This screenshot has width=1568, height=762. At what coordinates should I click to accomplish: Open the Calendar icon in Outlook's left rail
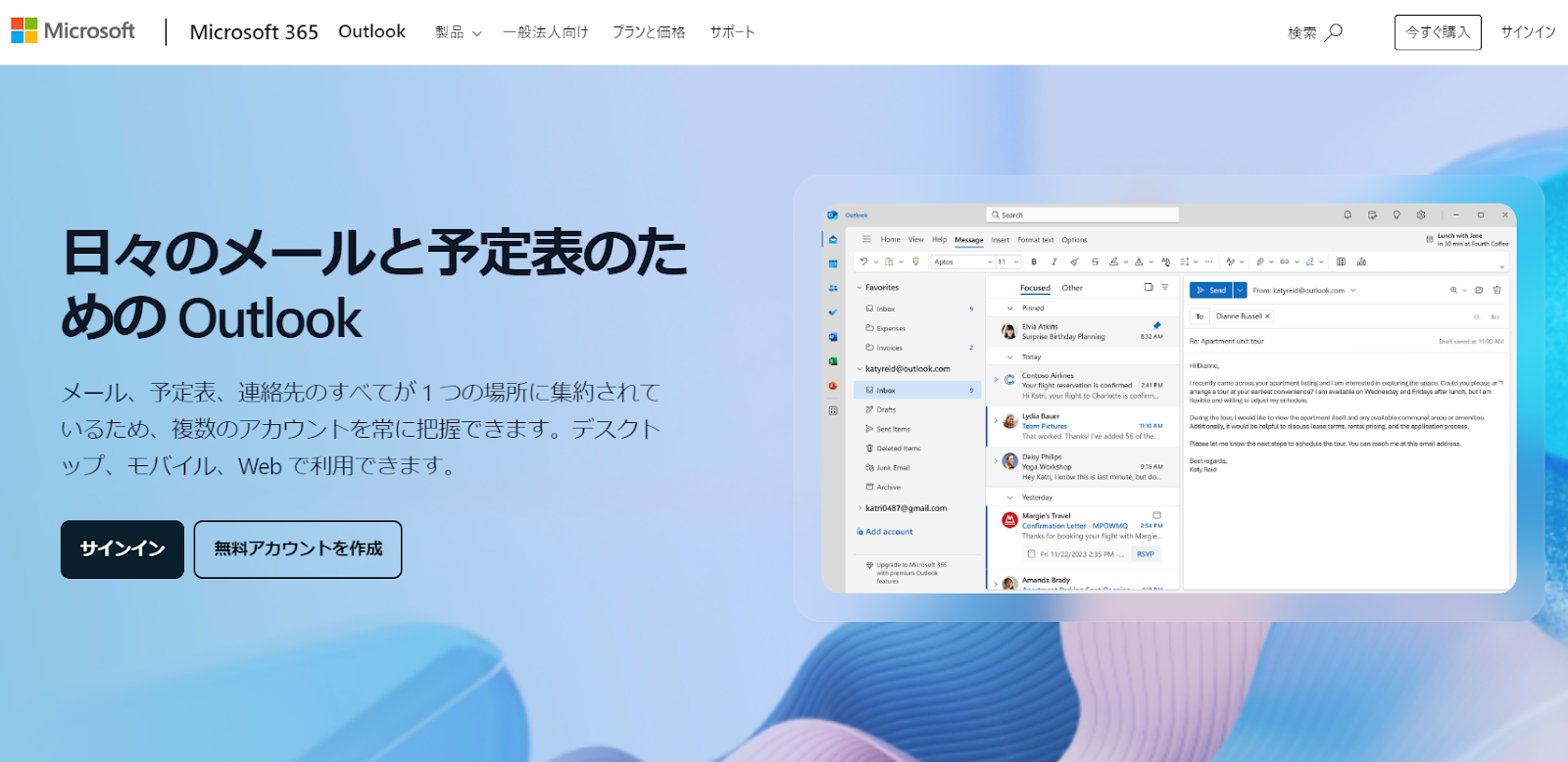click(833, 264)
